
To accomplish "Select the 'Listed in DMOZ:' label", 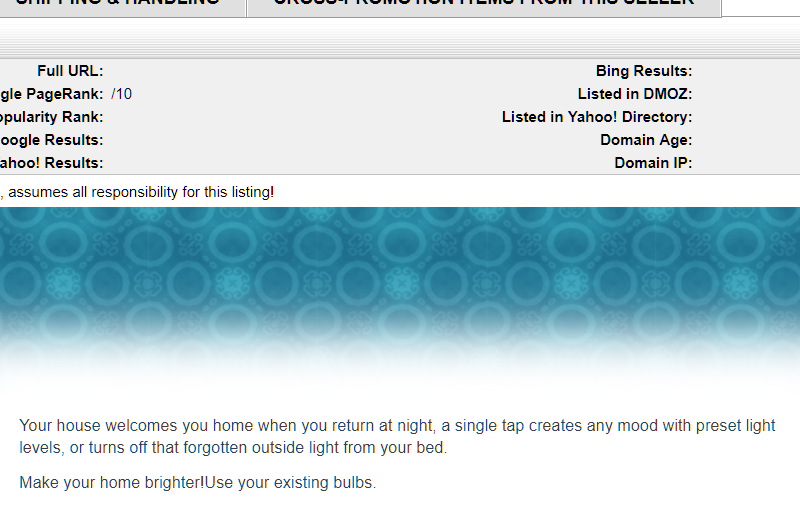I will (x=635, y=94).
